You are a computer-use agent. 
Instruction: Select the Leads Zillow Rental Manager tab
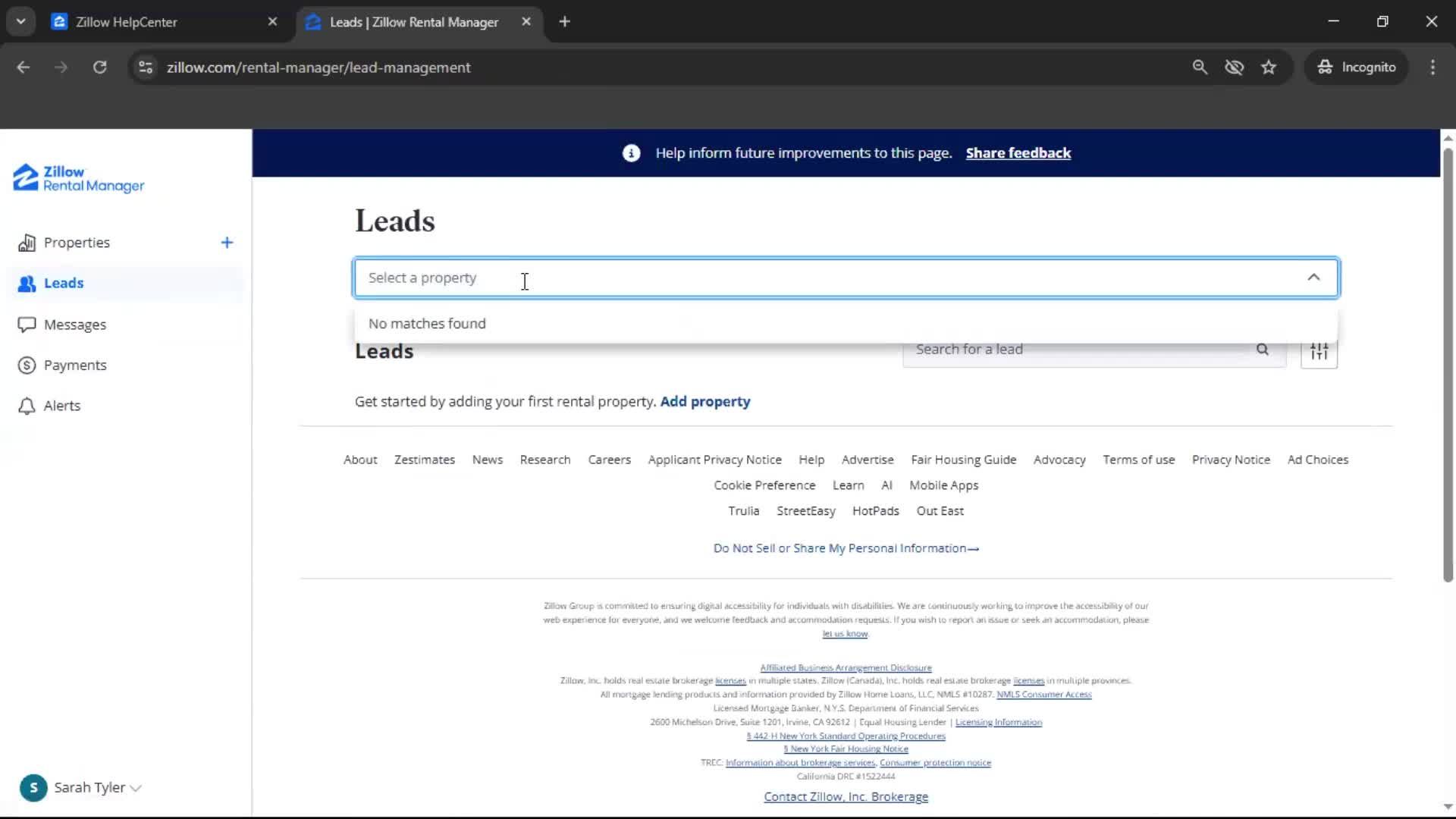(413, 22)
